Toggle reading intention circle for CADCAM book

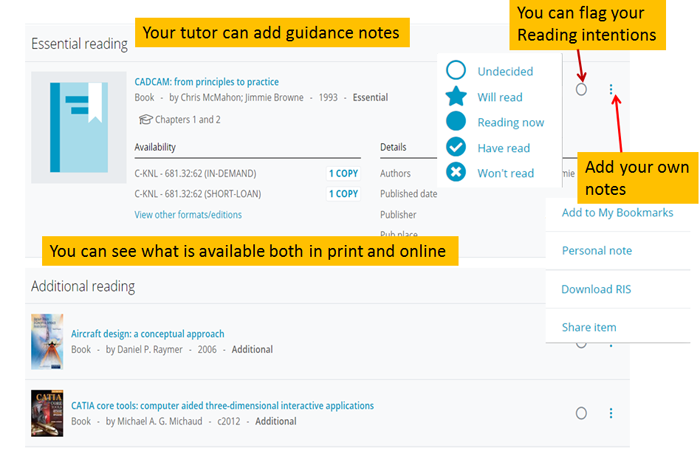coord(582,90)
